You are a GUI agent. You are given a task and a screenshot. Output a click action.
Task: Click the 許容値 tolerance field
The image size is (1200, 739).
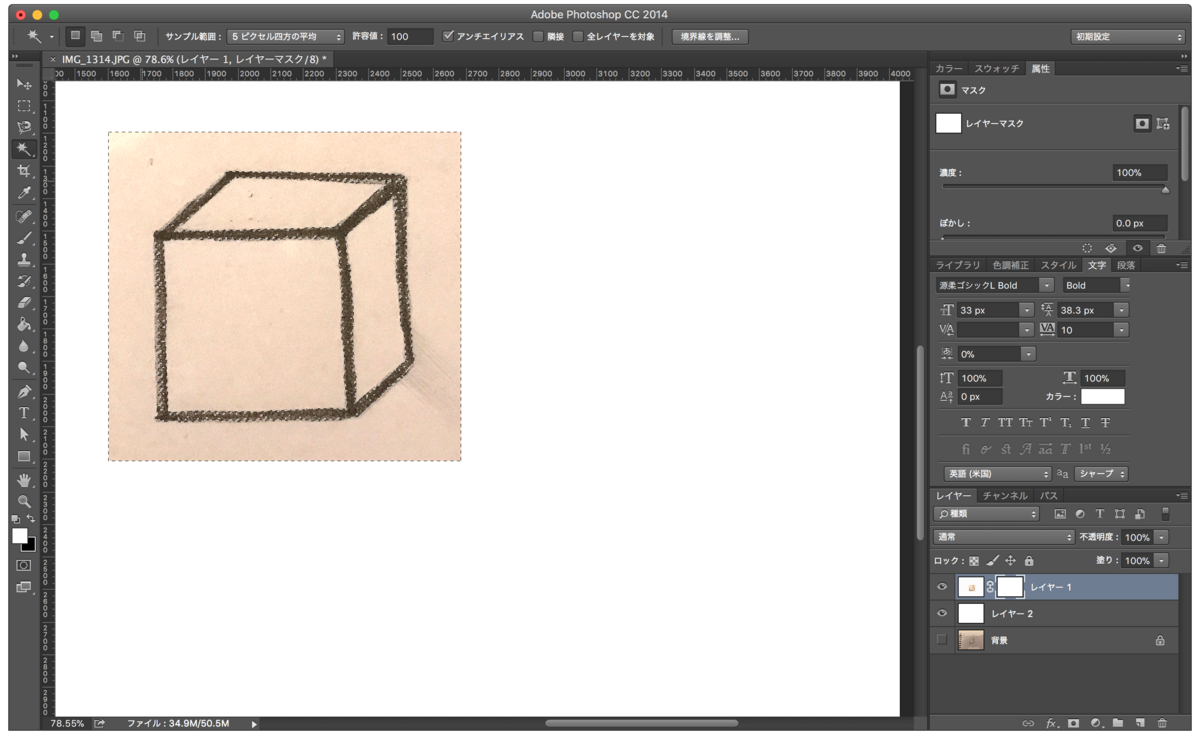click(410, 36)
